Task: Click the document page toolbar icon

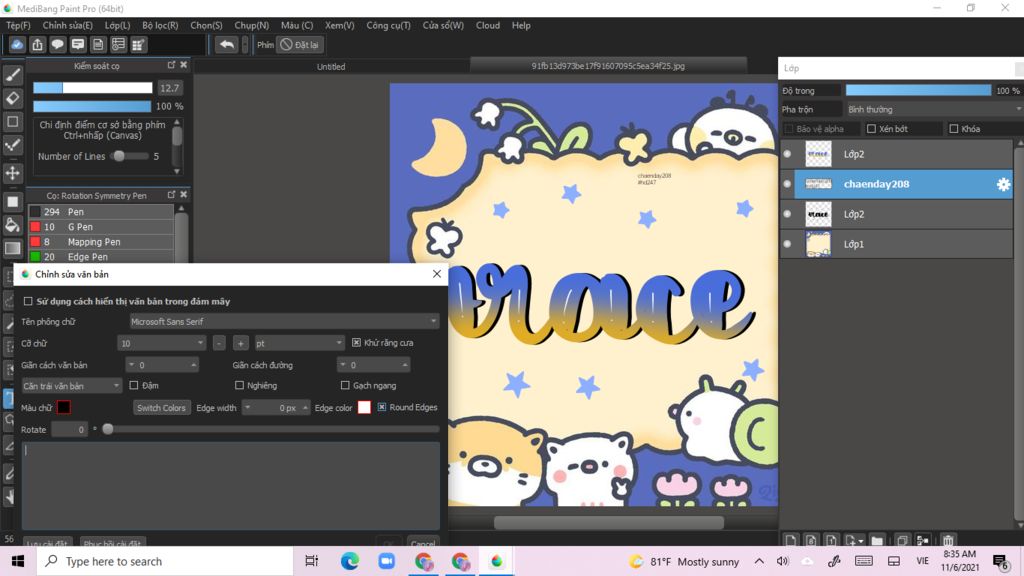Action: (98, 44)
